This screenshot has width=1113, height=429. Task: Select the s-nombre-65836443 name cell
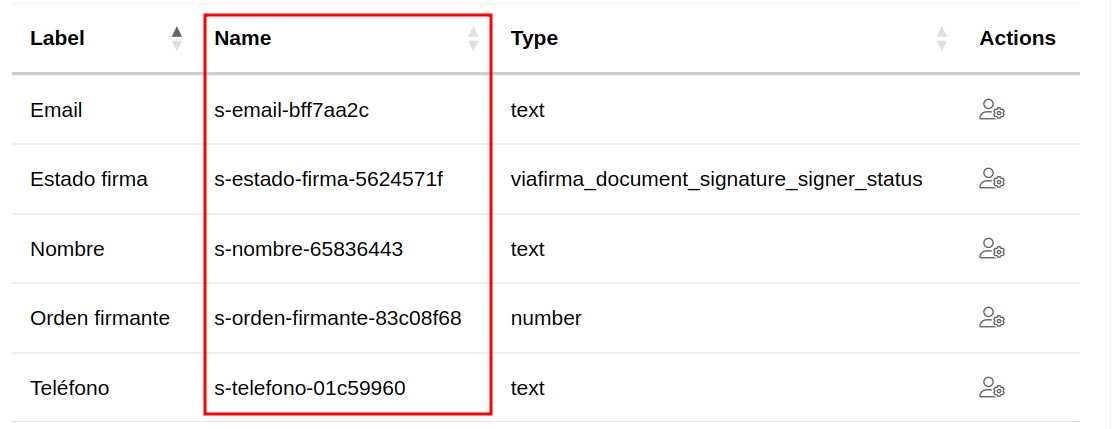(309, 249)
